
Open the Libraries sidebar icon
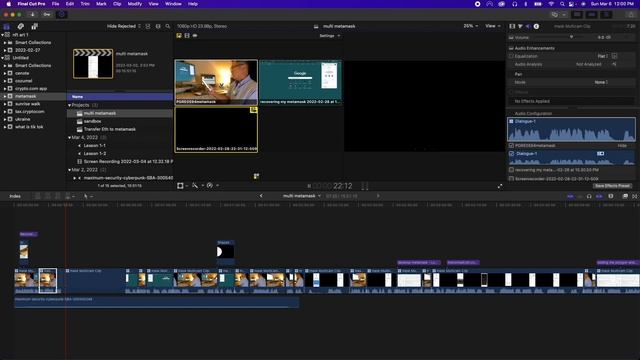point(7,27)
